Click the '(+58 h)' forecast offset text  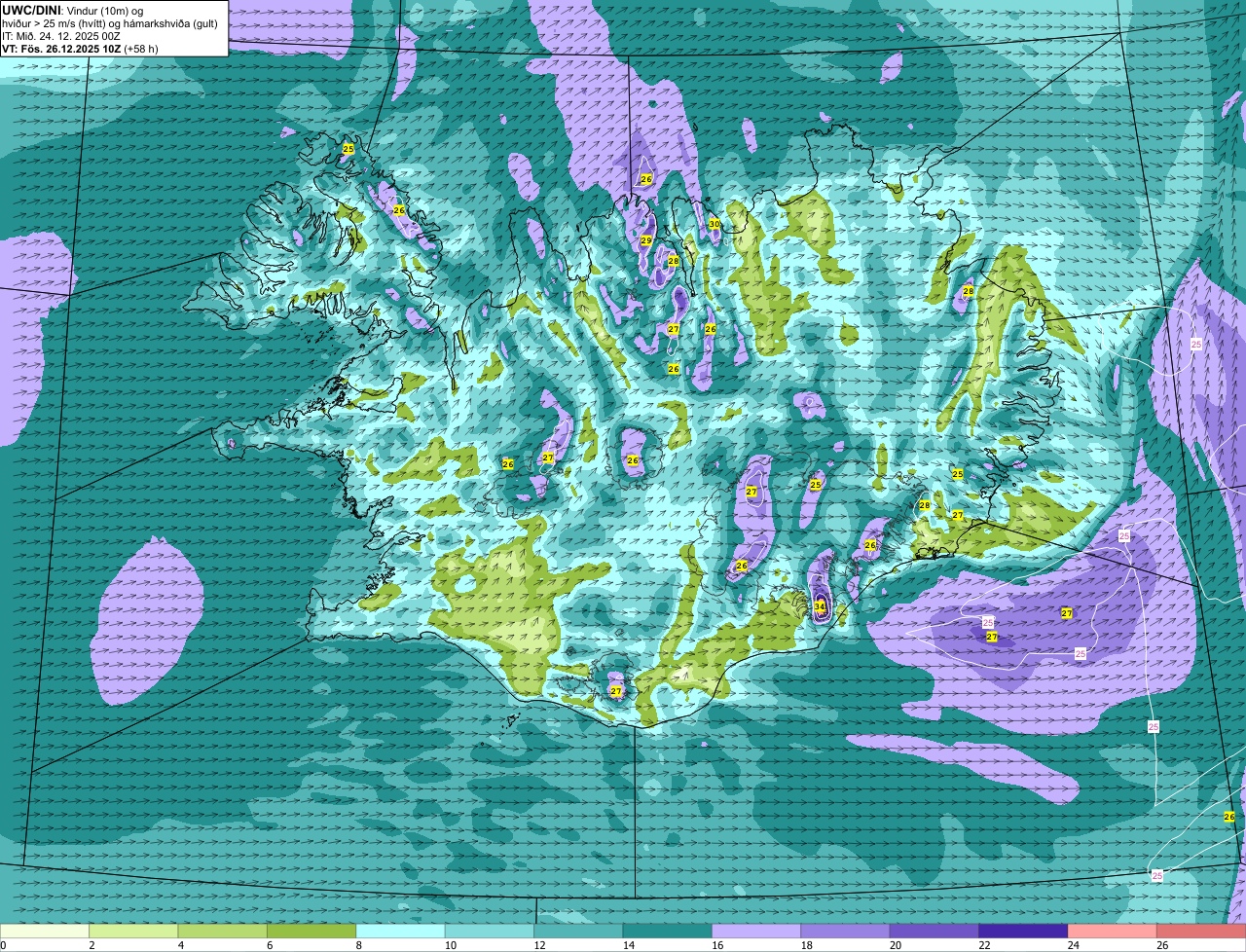(x=141, y=49)
